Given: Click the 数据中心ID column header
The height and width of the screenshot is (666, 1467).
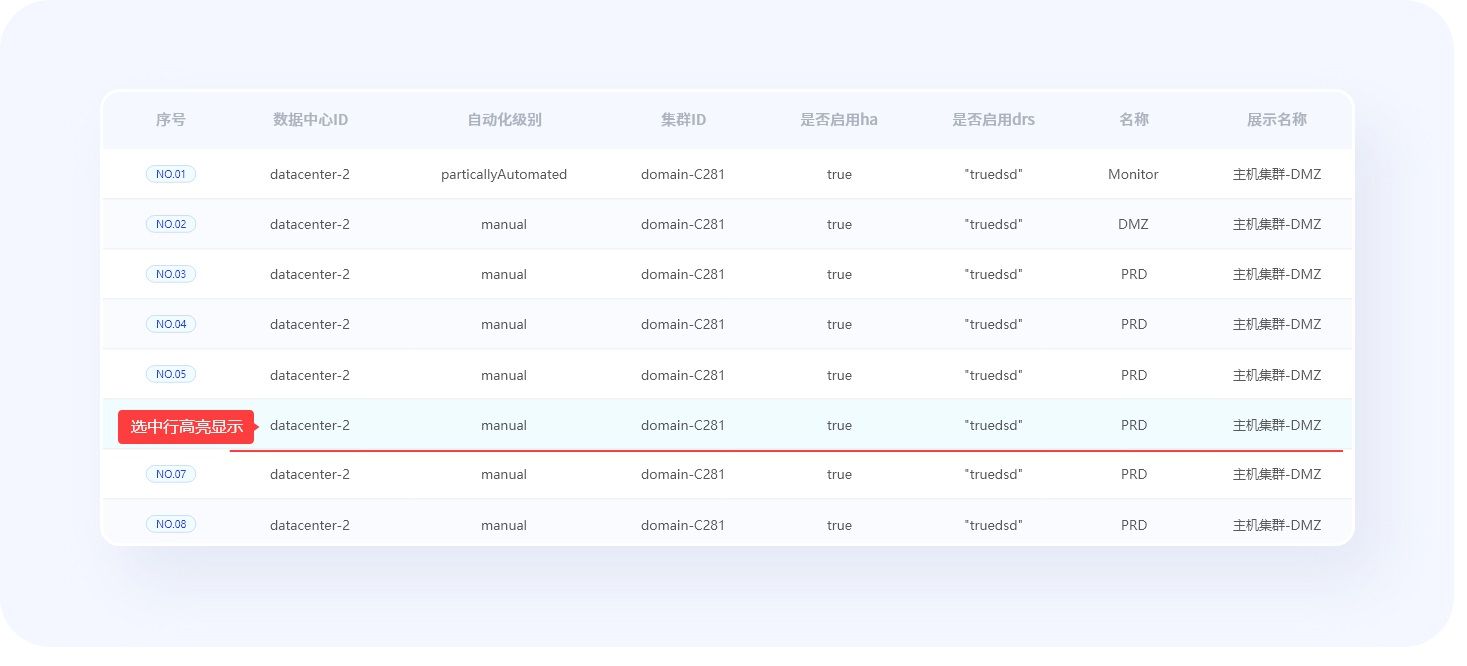Looking at the screenshot, I should pos(310,120).
